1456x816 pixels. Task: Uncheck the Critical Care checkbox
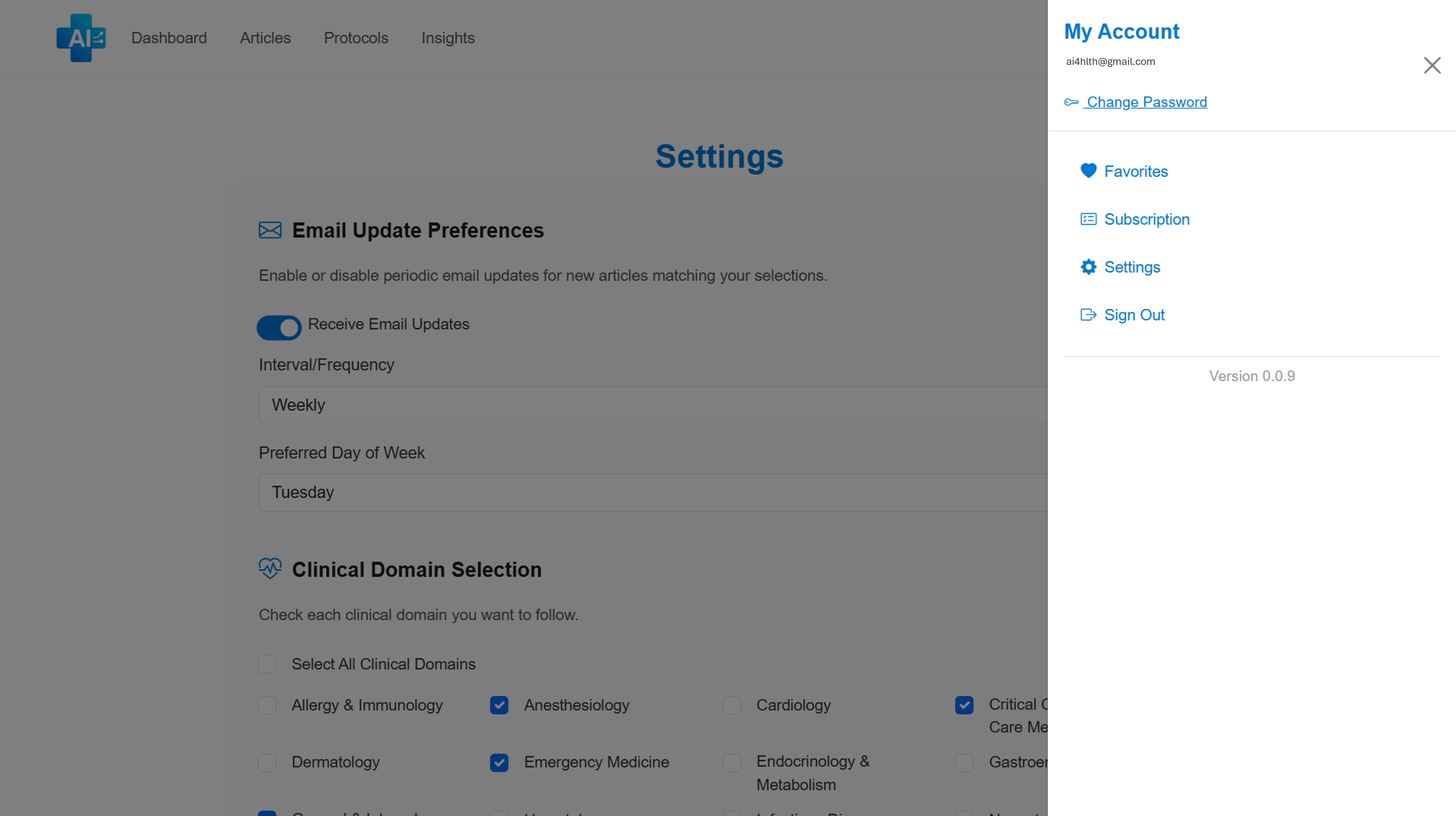tap(964, 705)
